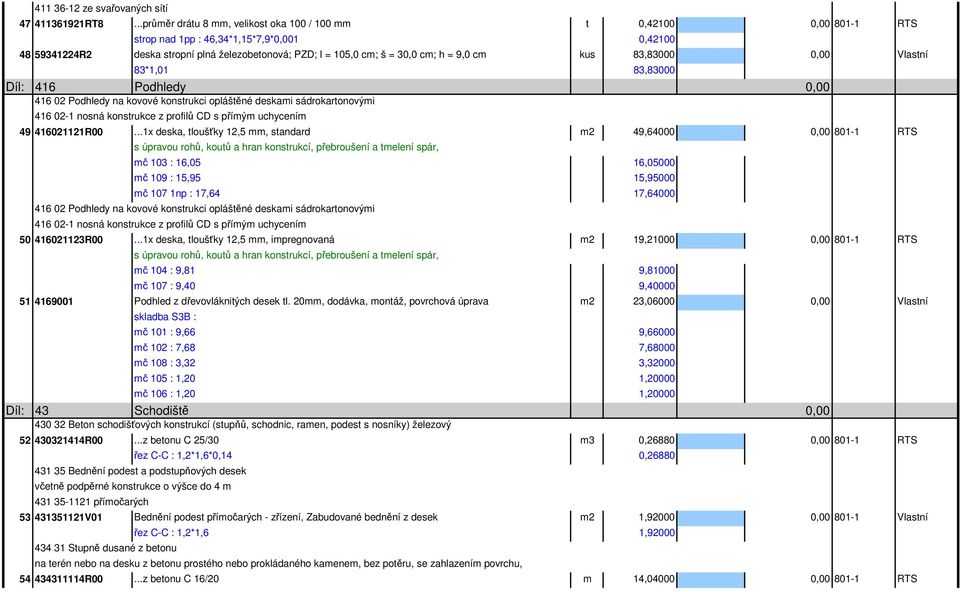
Task: Click the line 'mč 101 : 9,66'
Action: pyautogui.click(x=164, y=332)
